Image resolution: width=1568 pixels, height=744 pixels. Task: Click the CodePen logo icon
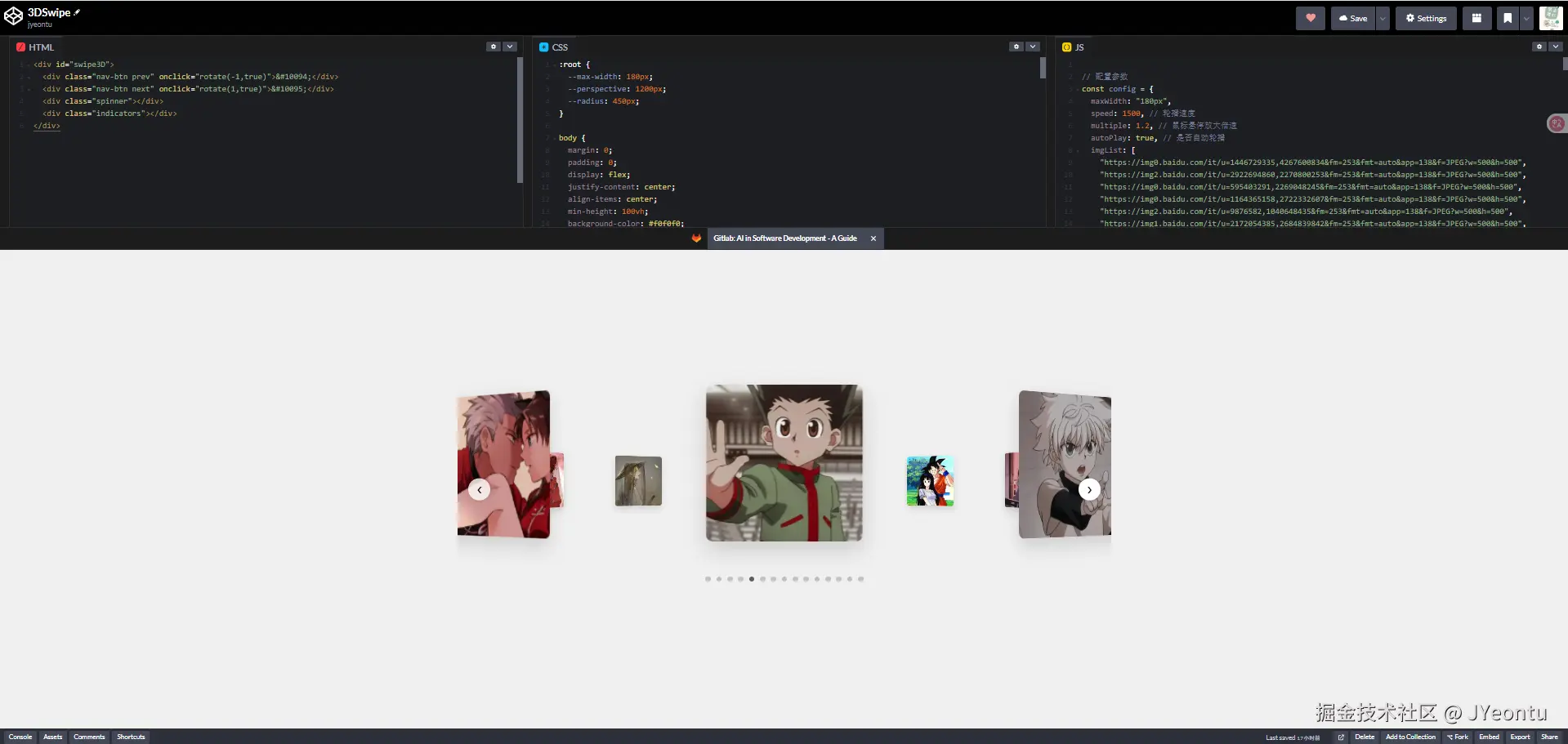(13, 16)
